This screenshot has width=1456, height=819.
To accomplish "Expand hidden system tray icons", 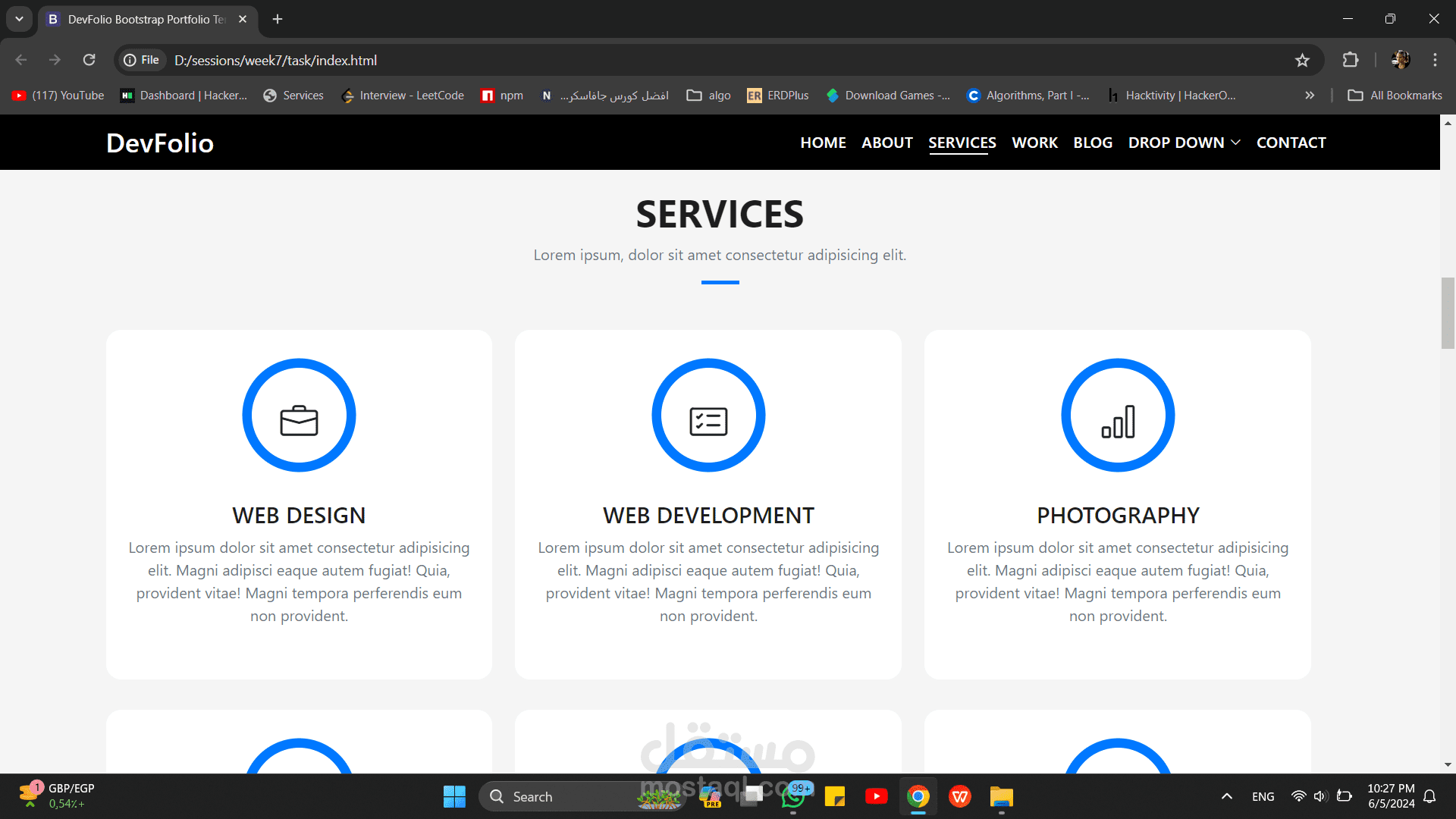I will point(1226,796).
